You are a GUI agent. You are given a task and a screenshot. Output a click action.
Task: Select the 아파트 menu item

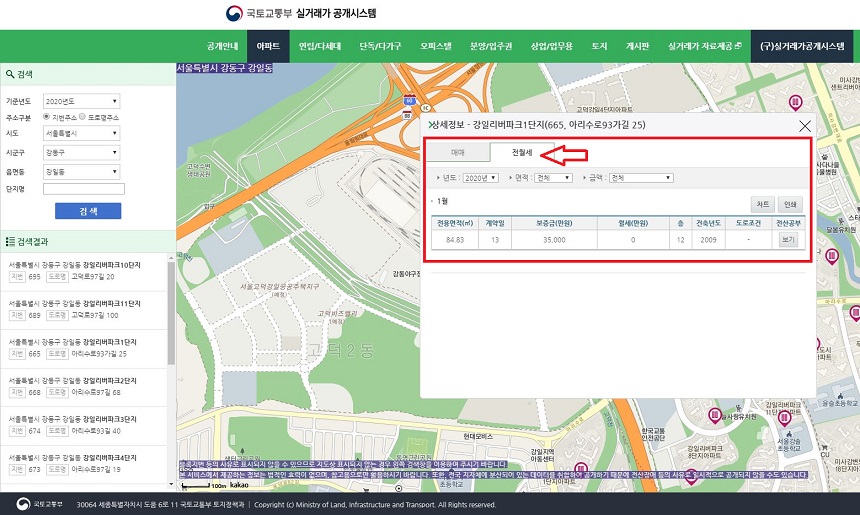(x=268, y=46)
